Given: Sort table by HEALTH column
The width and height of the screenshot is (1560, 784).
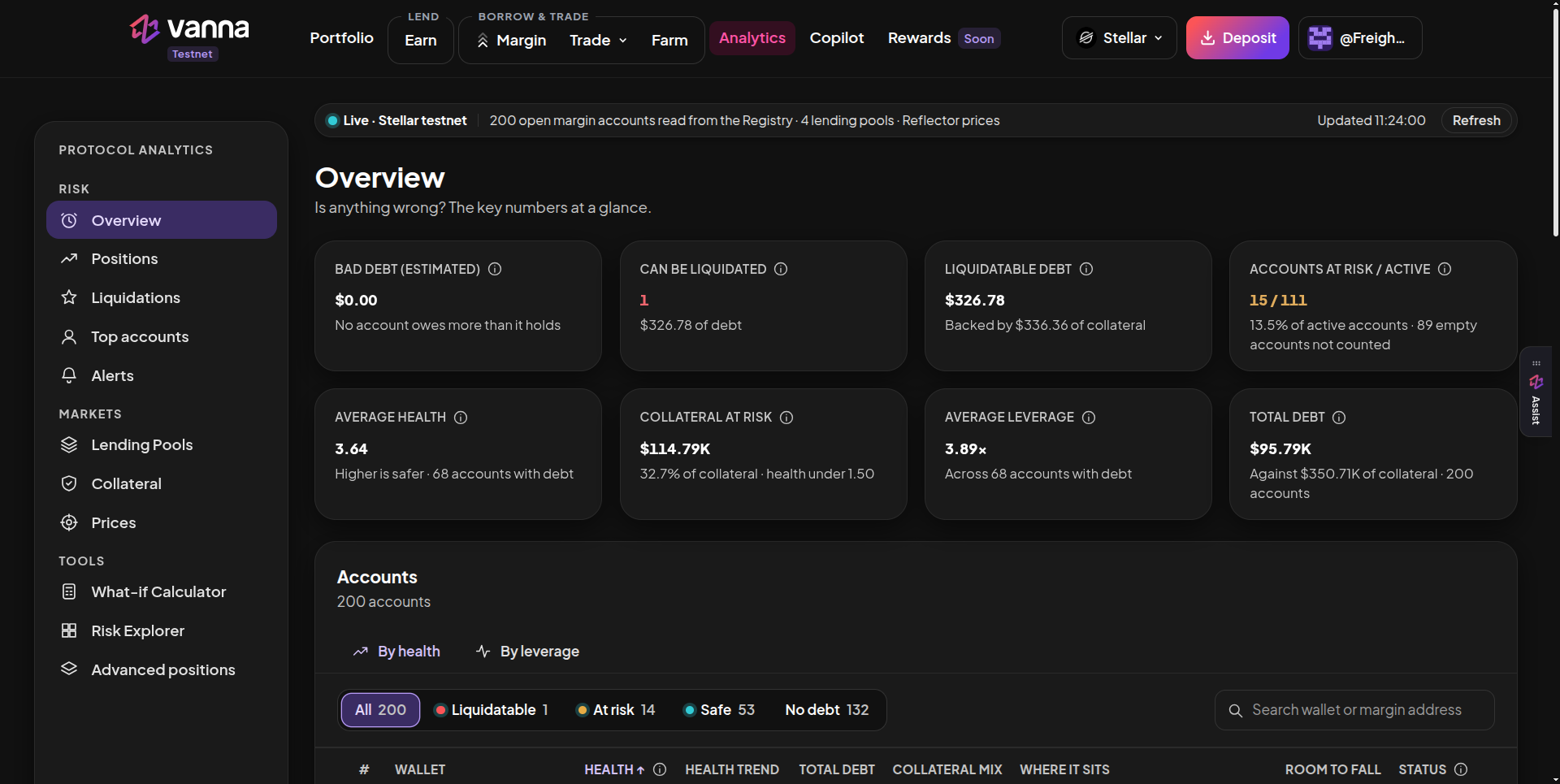Looking at the screenshot, I should point(614,769).
